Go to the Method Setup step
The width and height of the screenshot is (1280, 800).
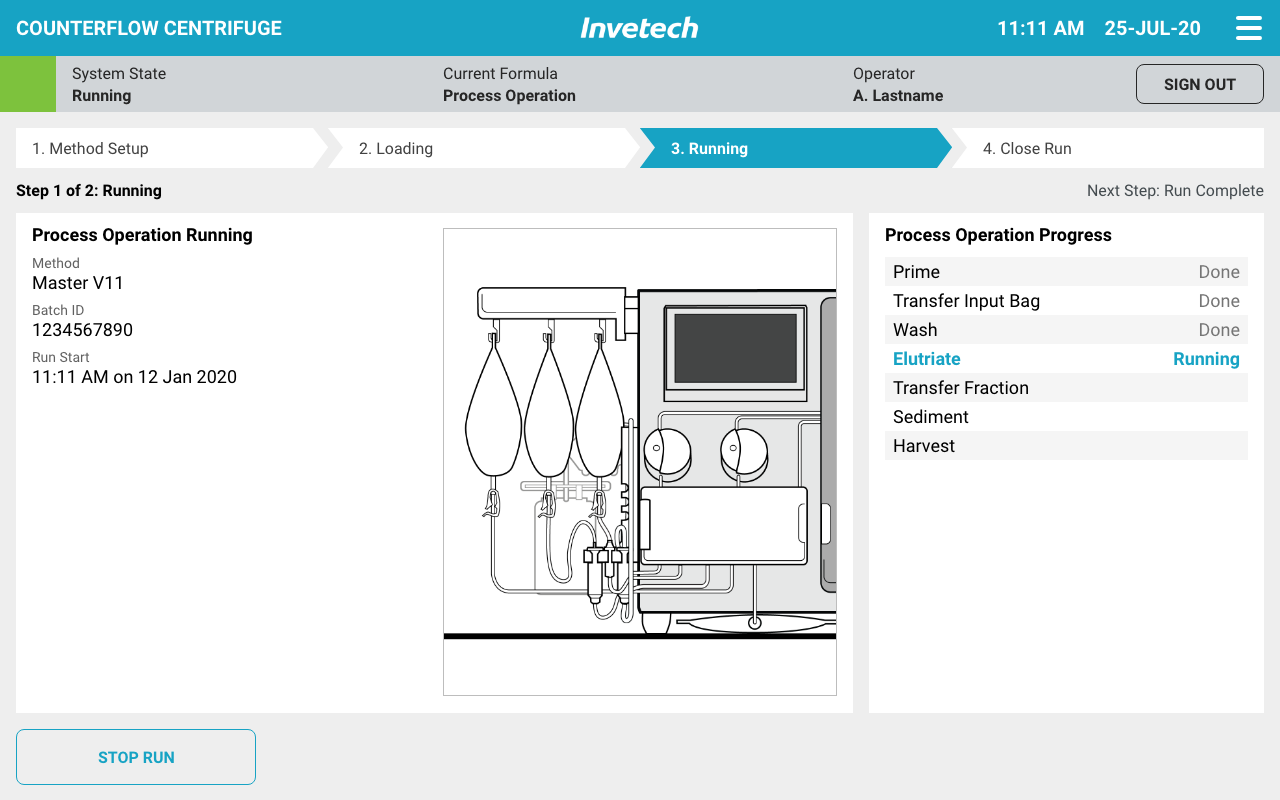(x=165, y=148)
